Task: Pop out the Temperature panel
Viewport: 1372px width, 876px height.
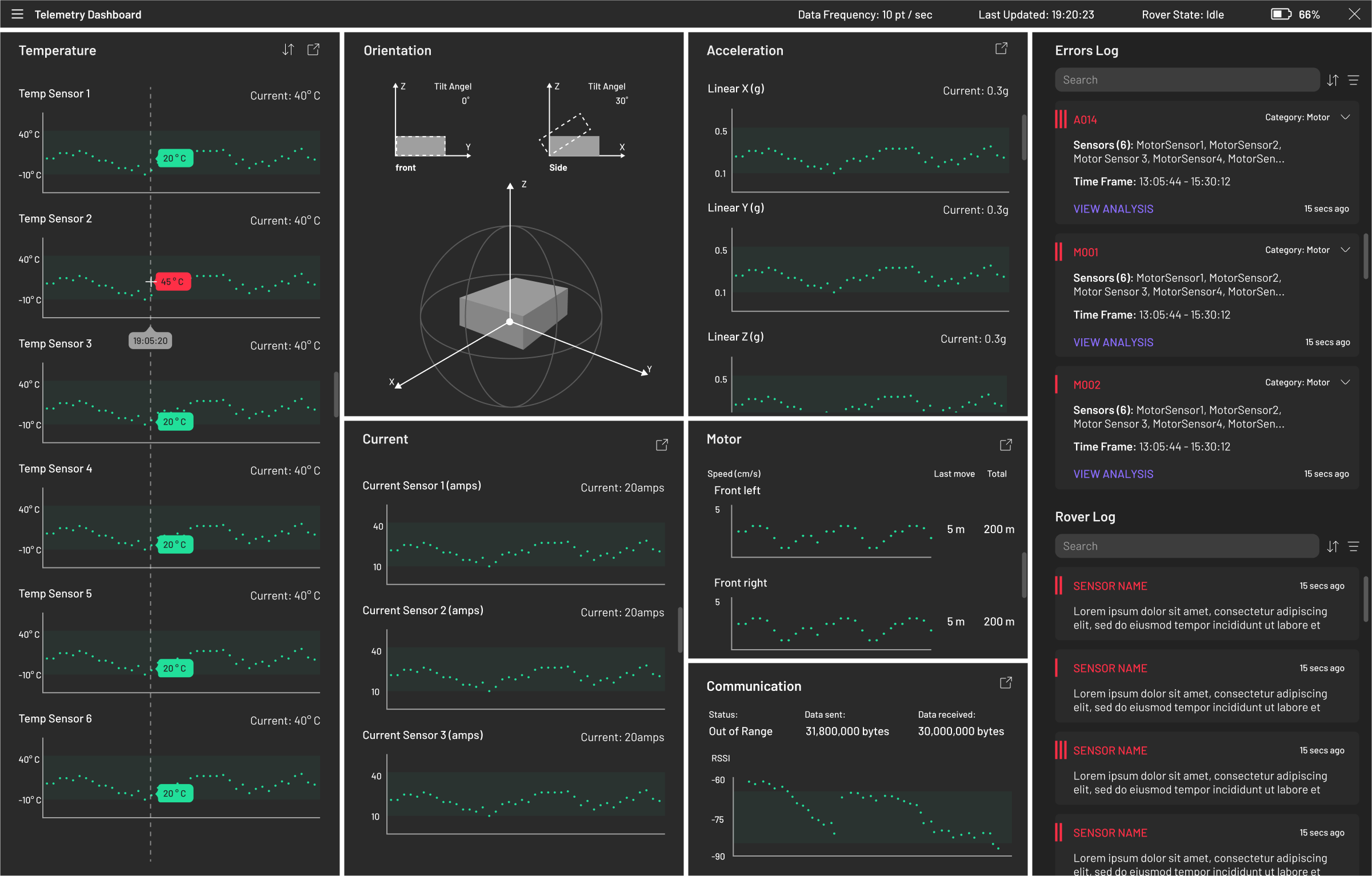Action: click(x=313, y=50)
